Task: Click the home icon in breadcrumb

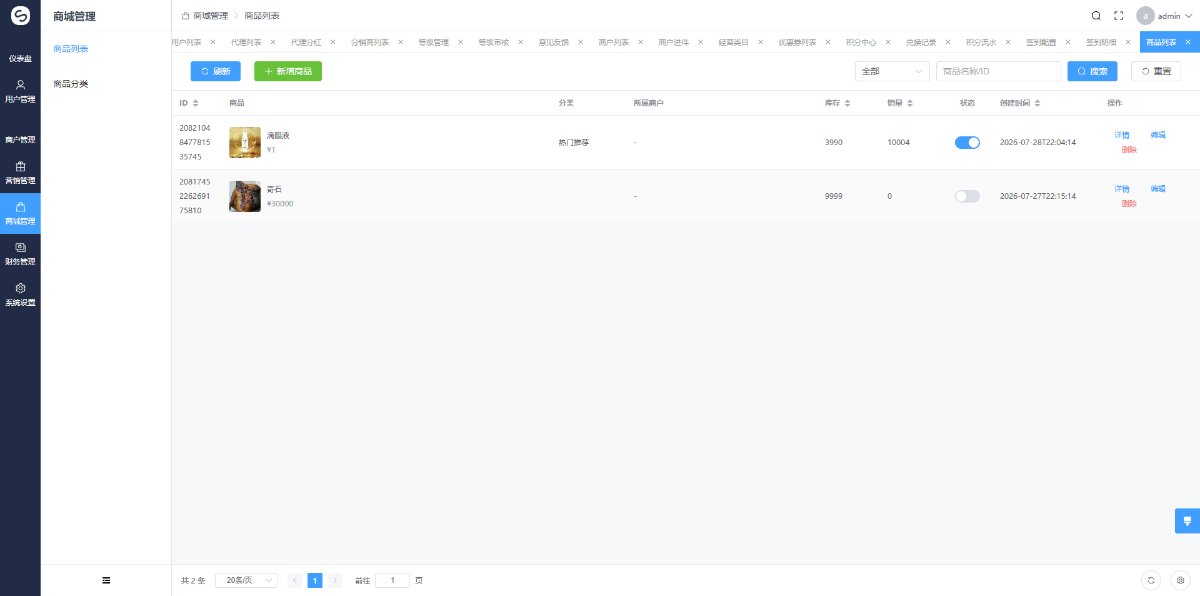Action: (185, 16)
